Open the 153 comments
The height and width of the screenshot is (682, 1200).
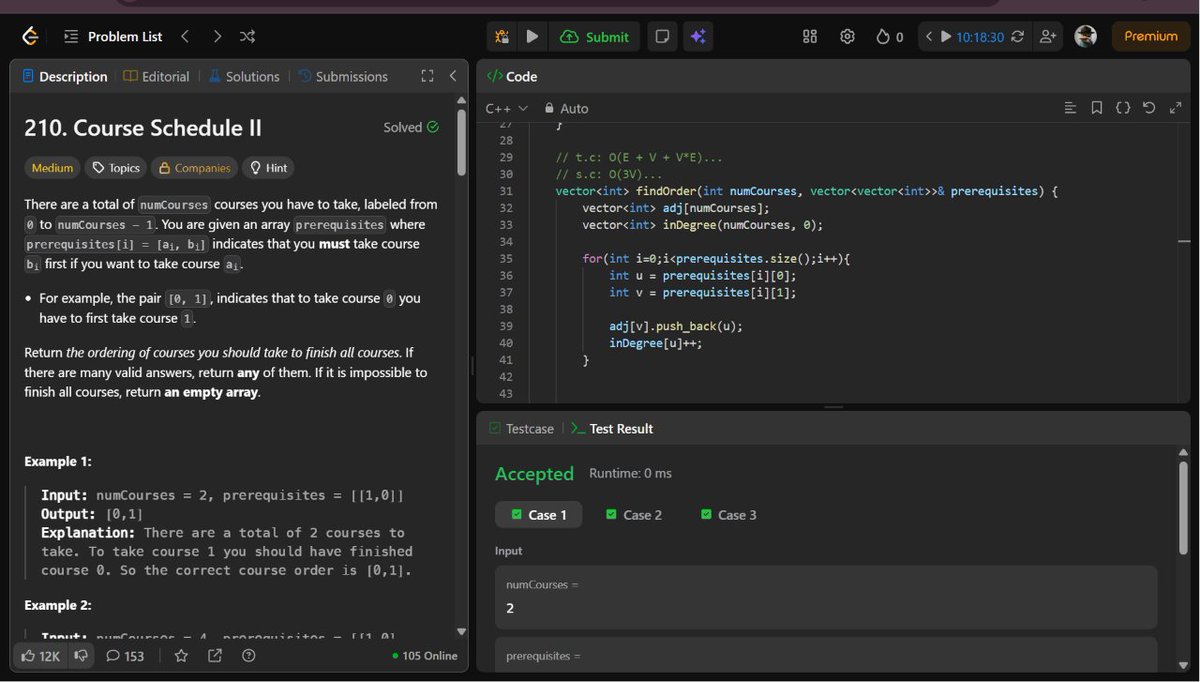pyautogui.click(x=125, y=656)
